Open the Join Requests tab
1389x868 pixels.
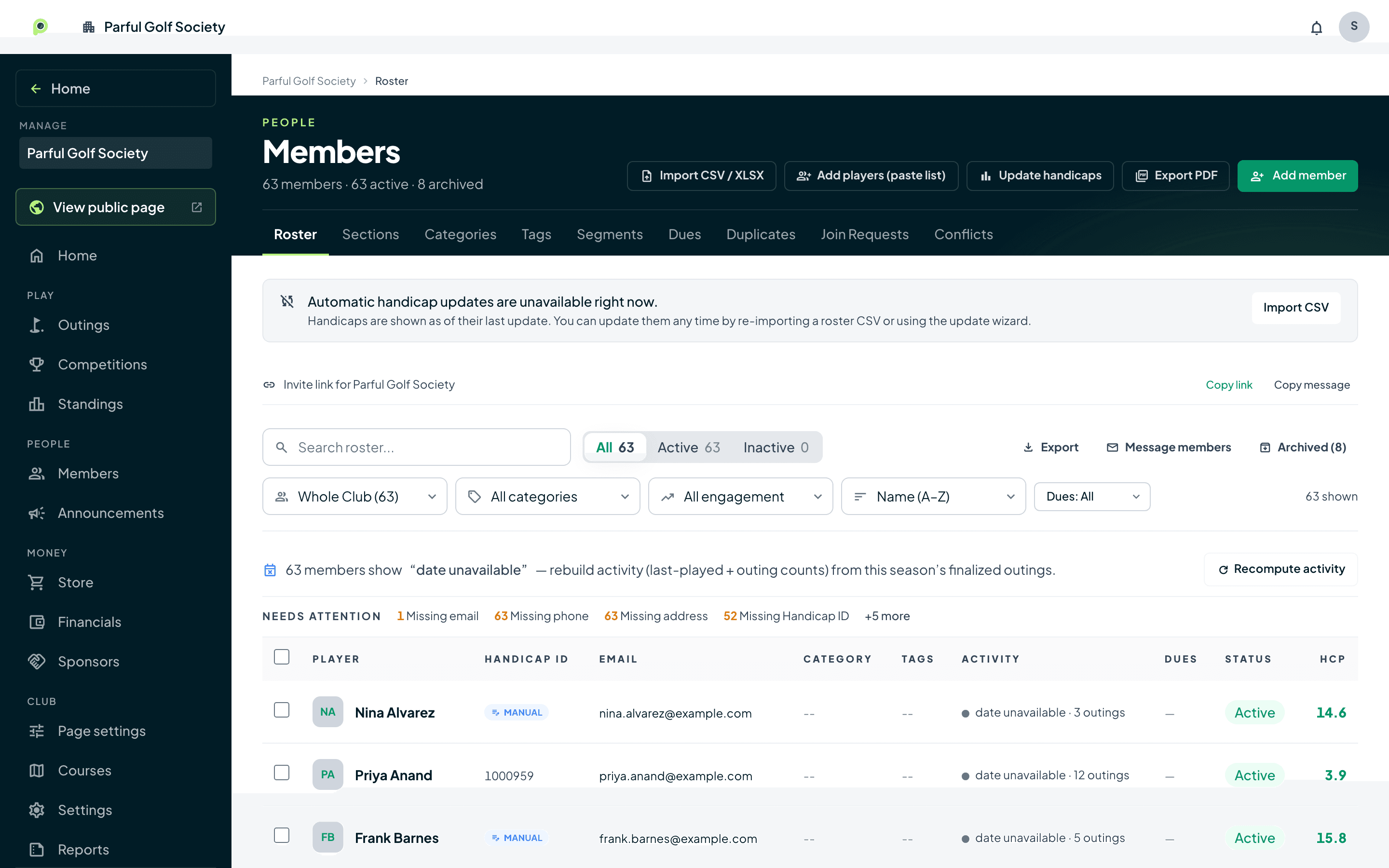(864, 234)
